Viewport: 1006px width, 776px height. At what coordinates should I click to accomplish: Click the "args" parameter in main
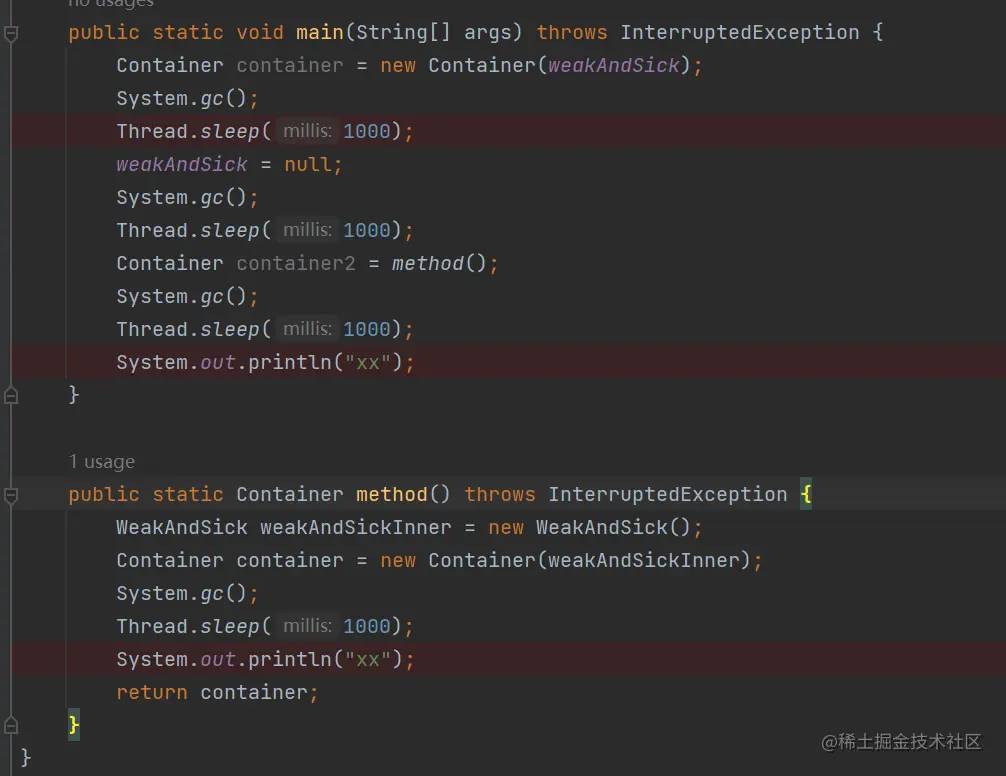click(x=487, y=33)
